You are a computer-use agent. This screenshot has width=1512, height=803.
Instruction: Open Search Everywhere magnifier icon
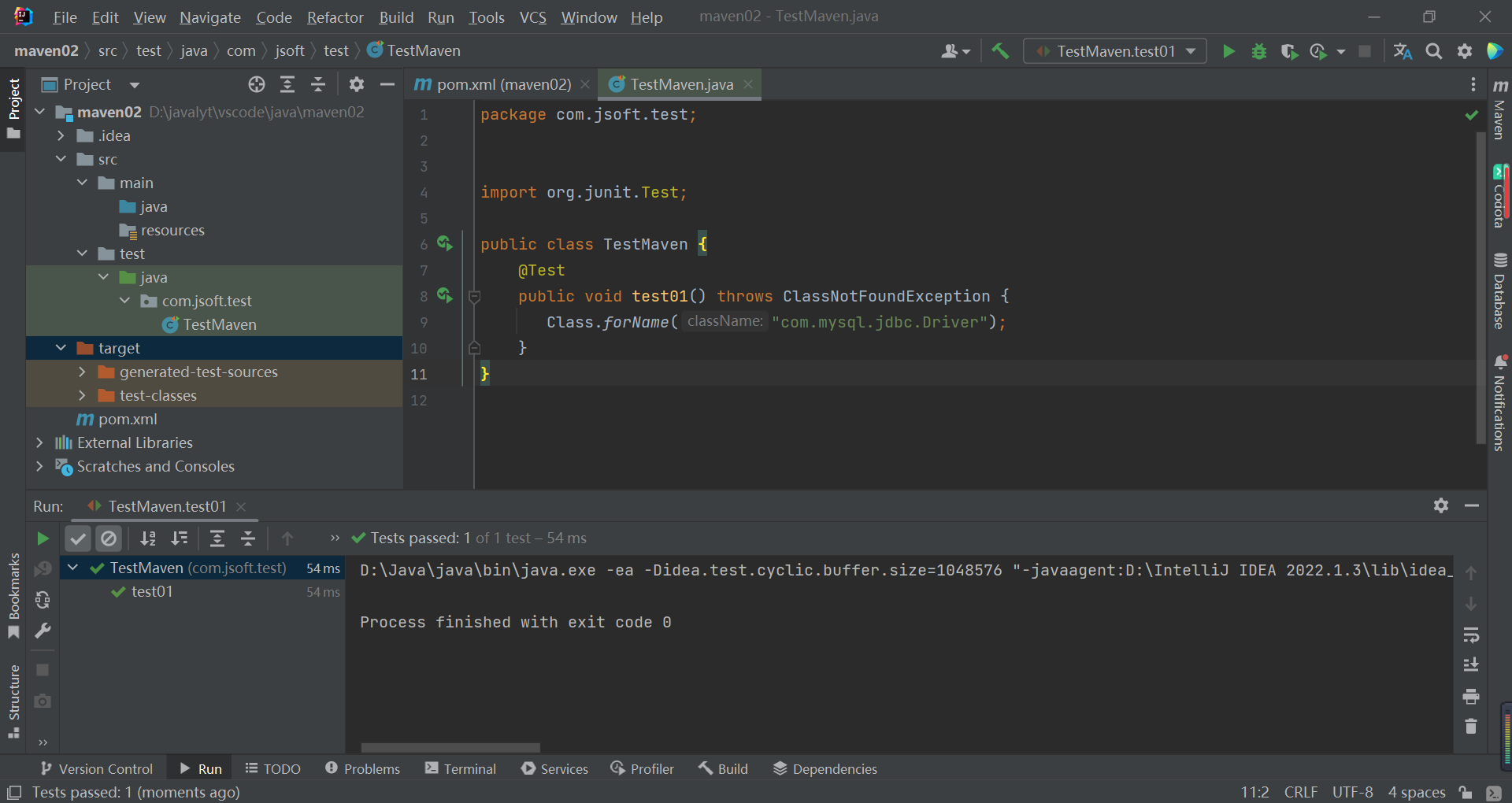pyautogui.click(x=1434, y=52)
